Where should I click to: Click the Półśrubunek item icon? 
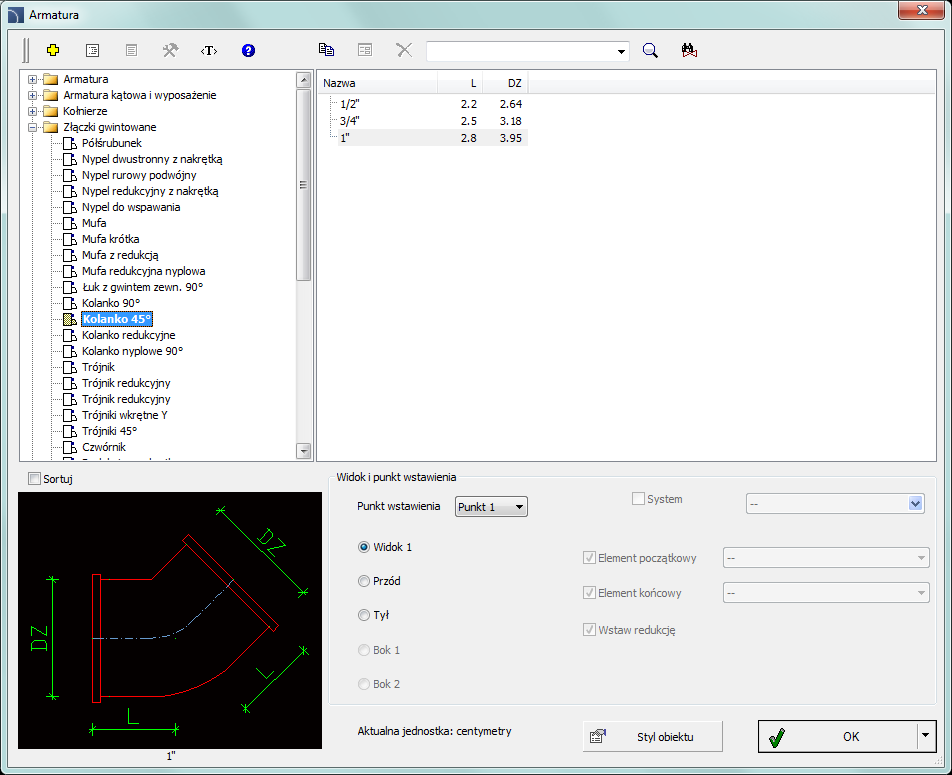coord(70,143)
